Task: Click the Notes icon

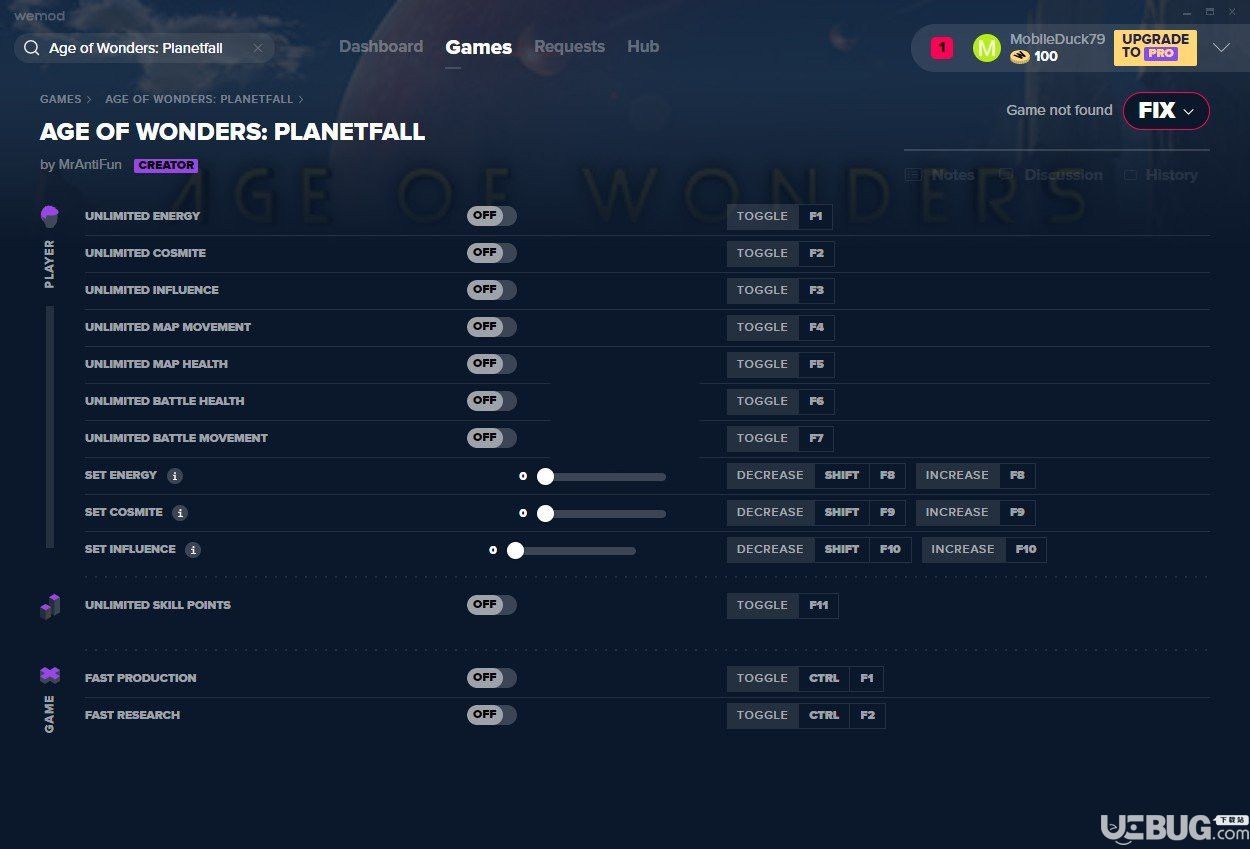Action: click(912, 175)
